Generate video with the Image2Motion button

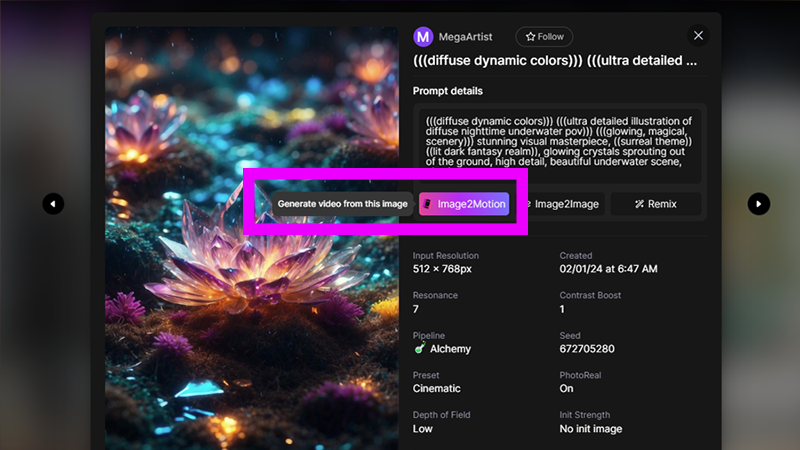pos(464,204)
